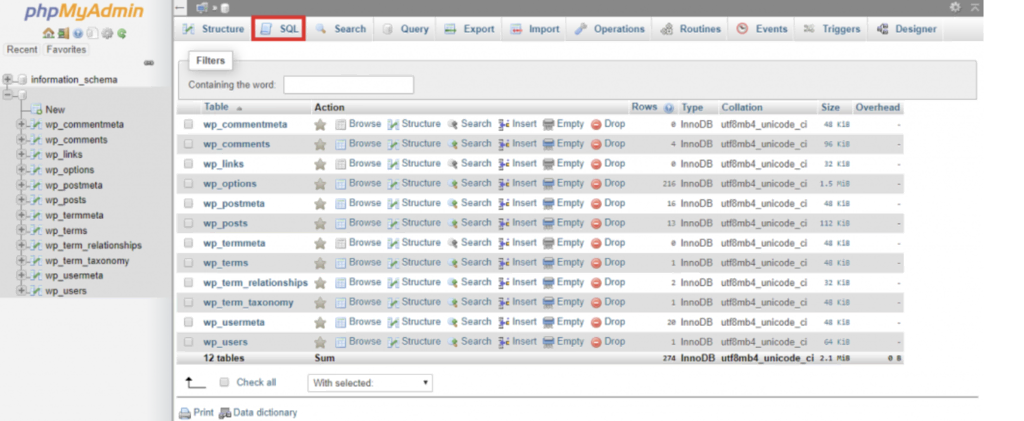Open the With selected dropdown
Image resolution: width=1024 pixels, height=421 pixels.
point(370,383)
